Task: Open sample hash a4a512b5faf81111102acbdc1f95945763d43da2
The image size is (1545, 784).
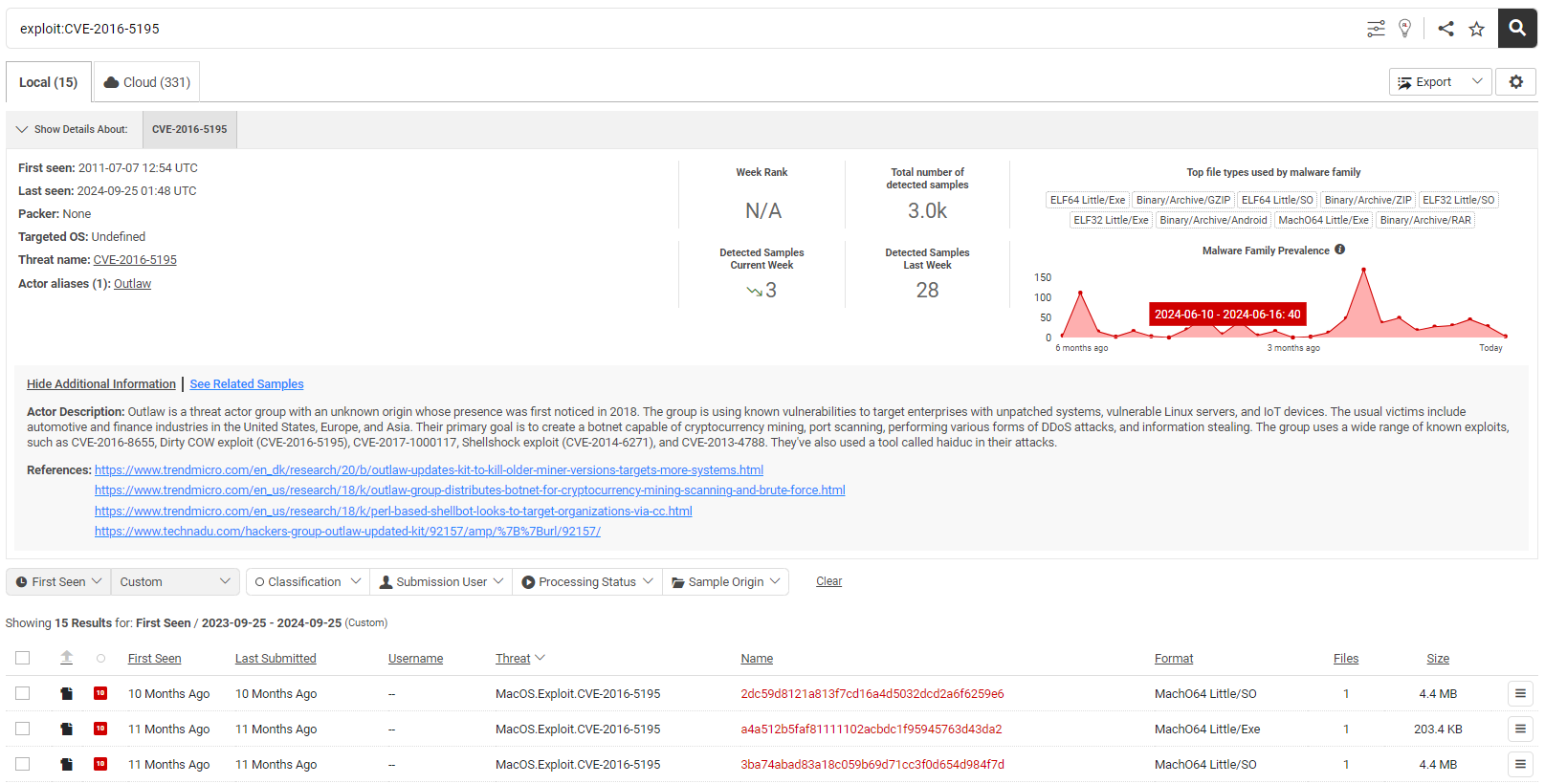Action: point(872,730)
